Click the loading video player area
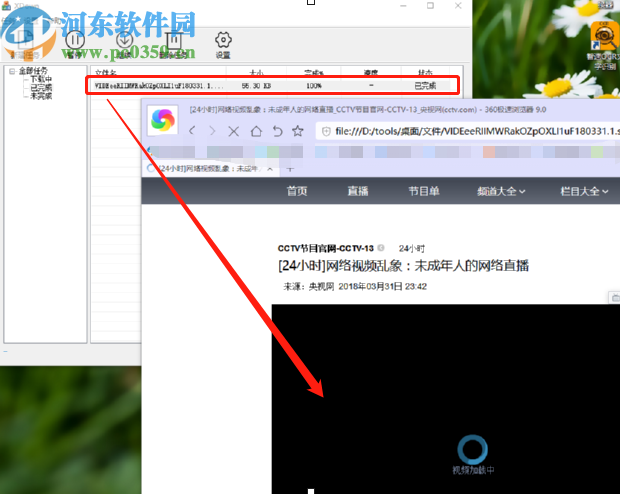Image resolution: width=620 pixels, height=494 pixels. 446,399
